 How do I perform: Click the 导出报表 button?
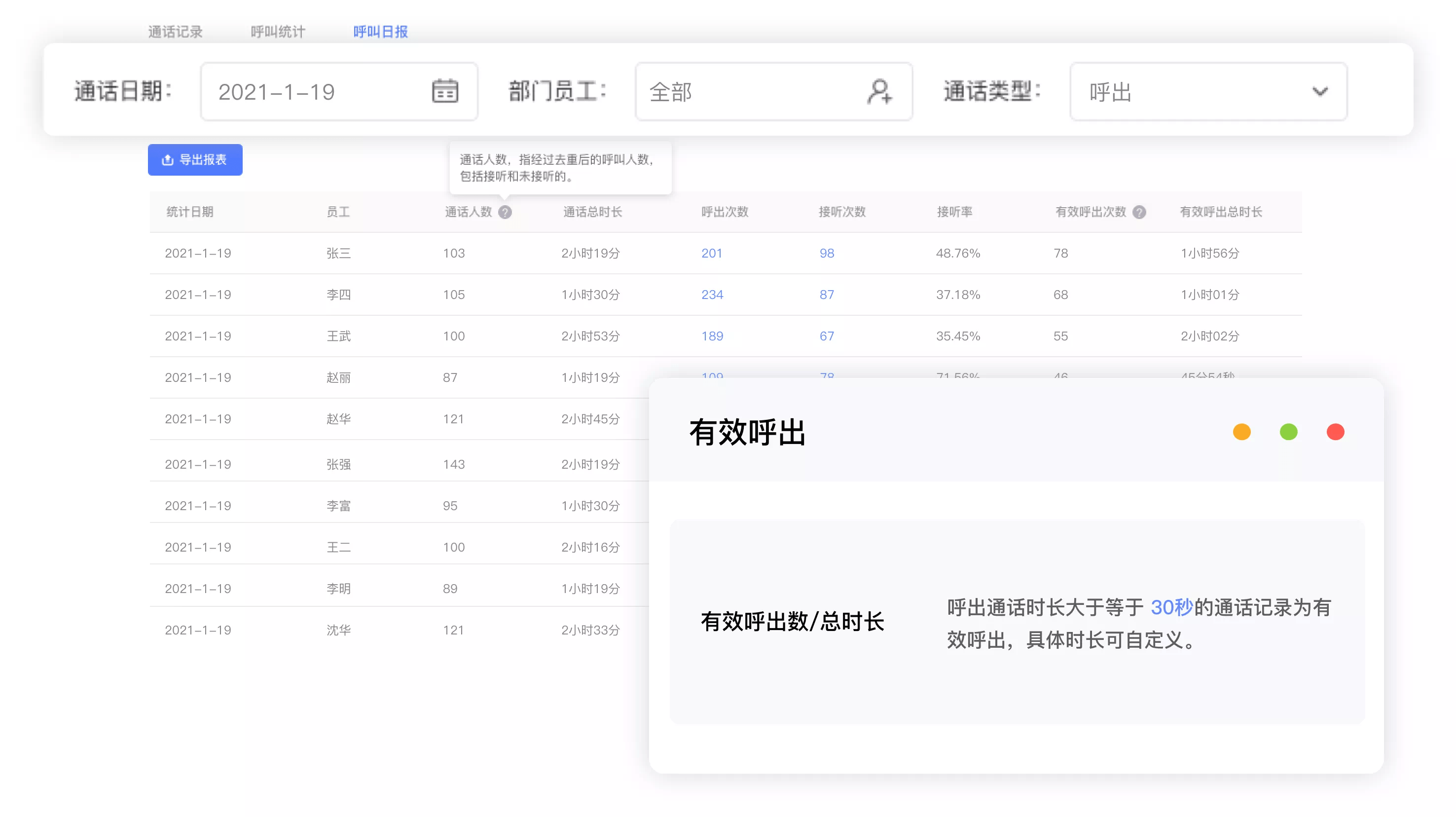coord(195,160)
